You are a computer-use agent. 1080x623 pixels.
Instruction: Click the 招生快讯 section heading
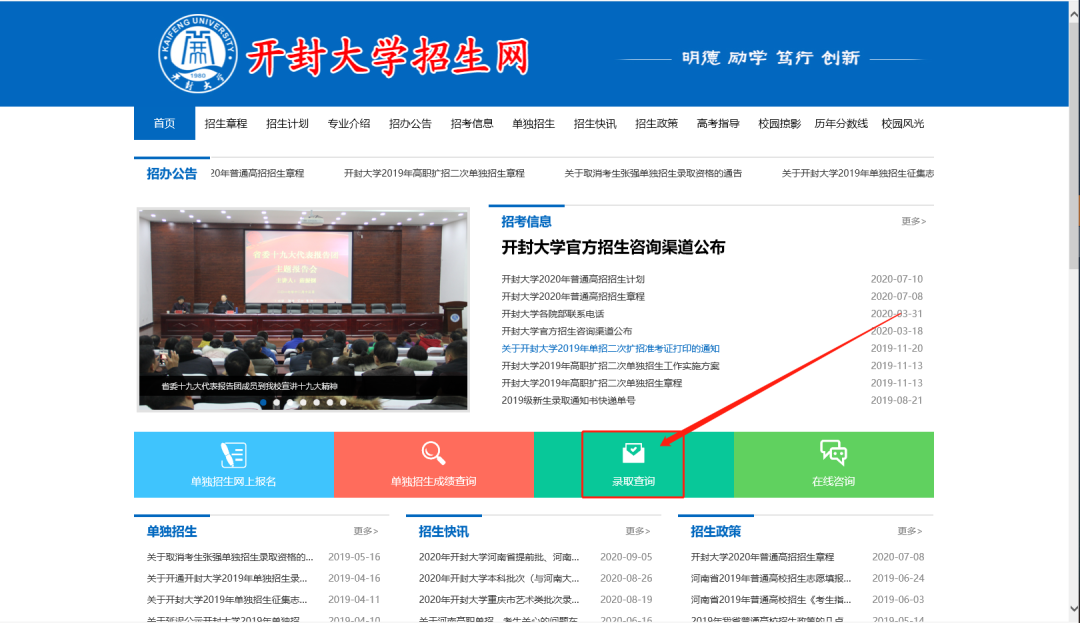click(444, 531)
